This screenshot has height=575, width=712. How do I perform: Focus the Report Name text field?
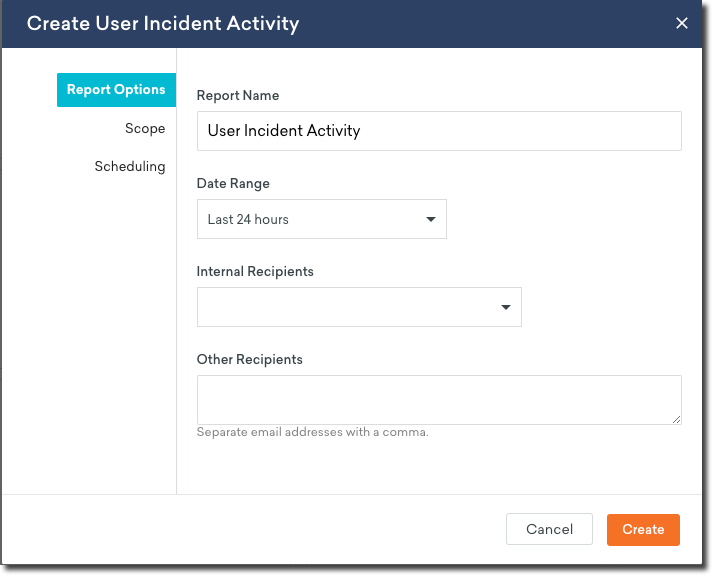tap(438, 131)
